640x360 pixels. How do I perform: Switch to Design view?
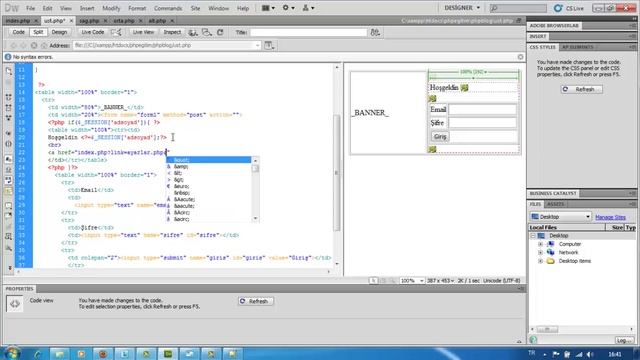pos(59,32)
